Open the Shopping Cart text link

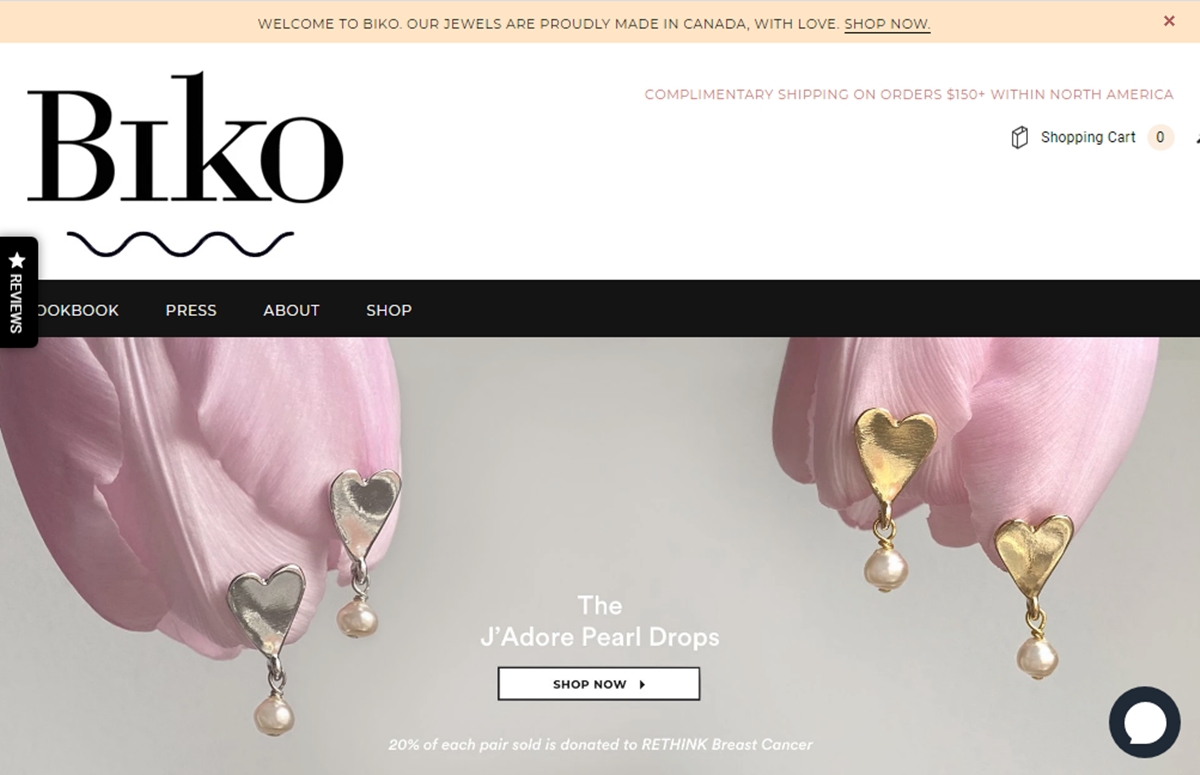(1088, 137)
